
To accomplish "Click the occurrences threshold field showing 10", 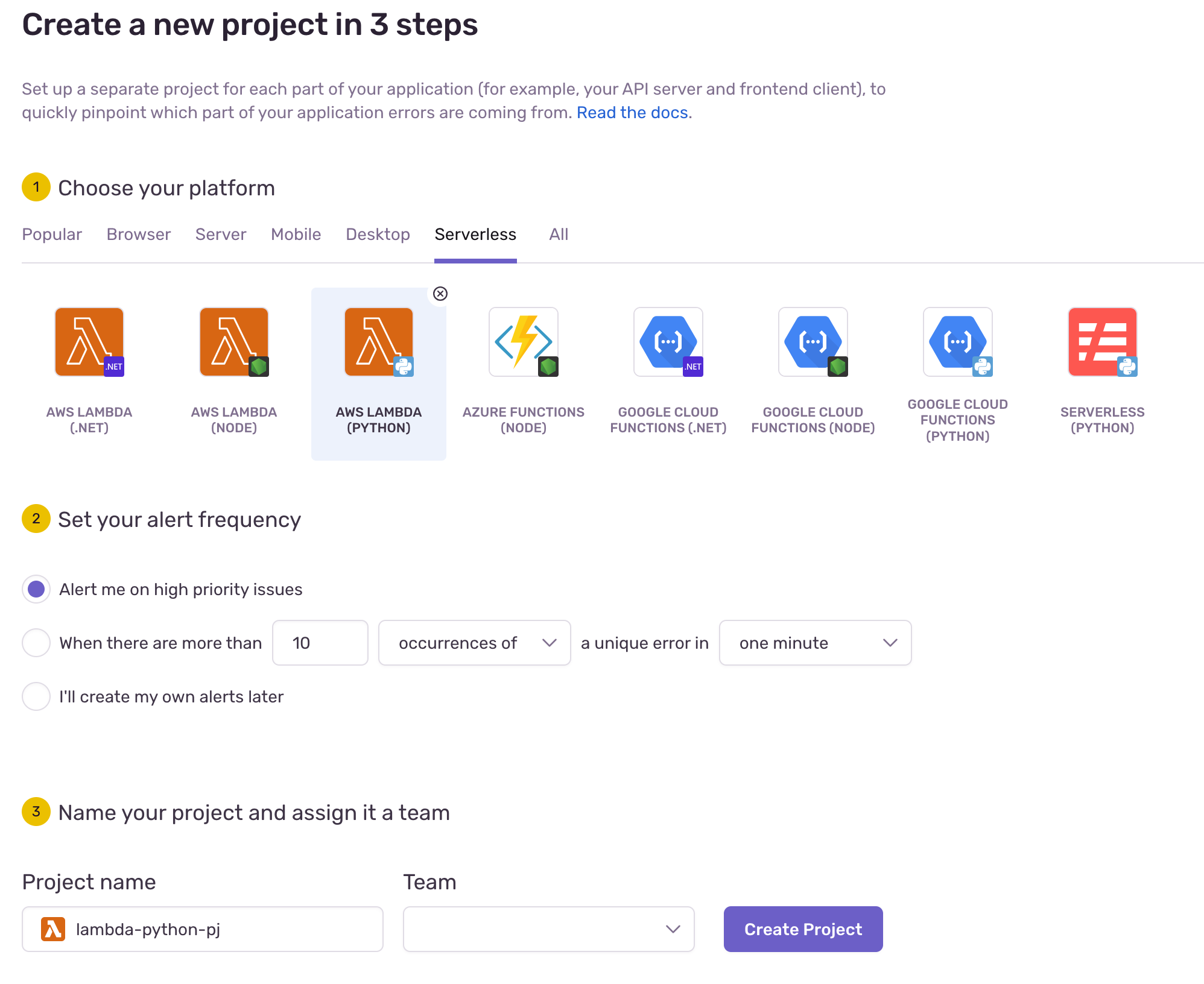I will pos(320,643).
